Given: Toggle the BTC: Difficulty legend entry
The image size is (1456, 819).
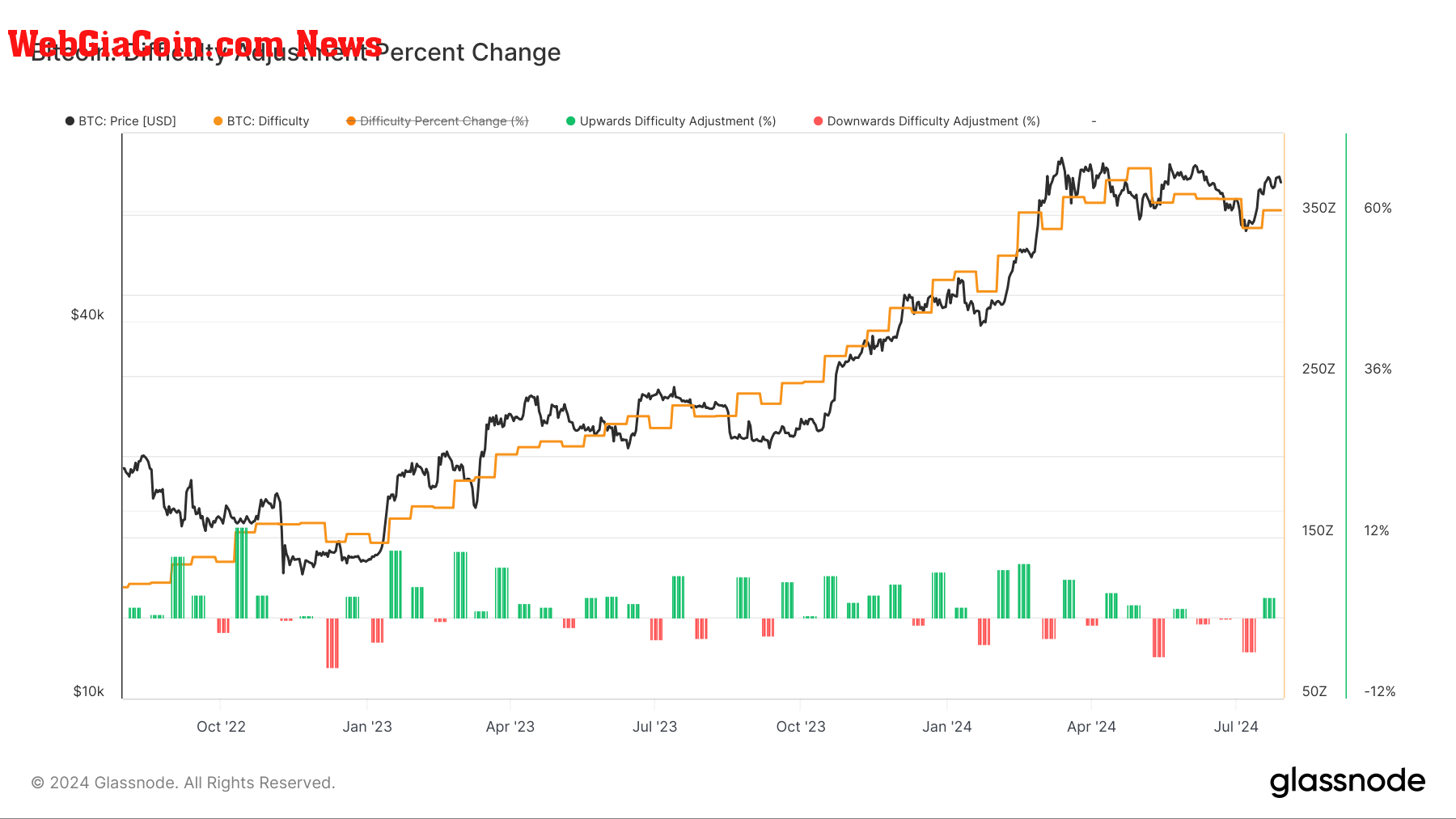Looking at the screenshot, I should coord(261,121).
